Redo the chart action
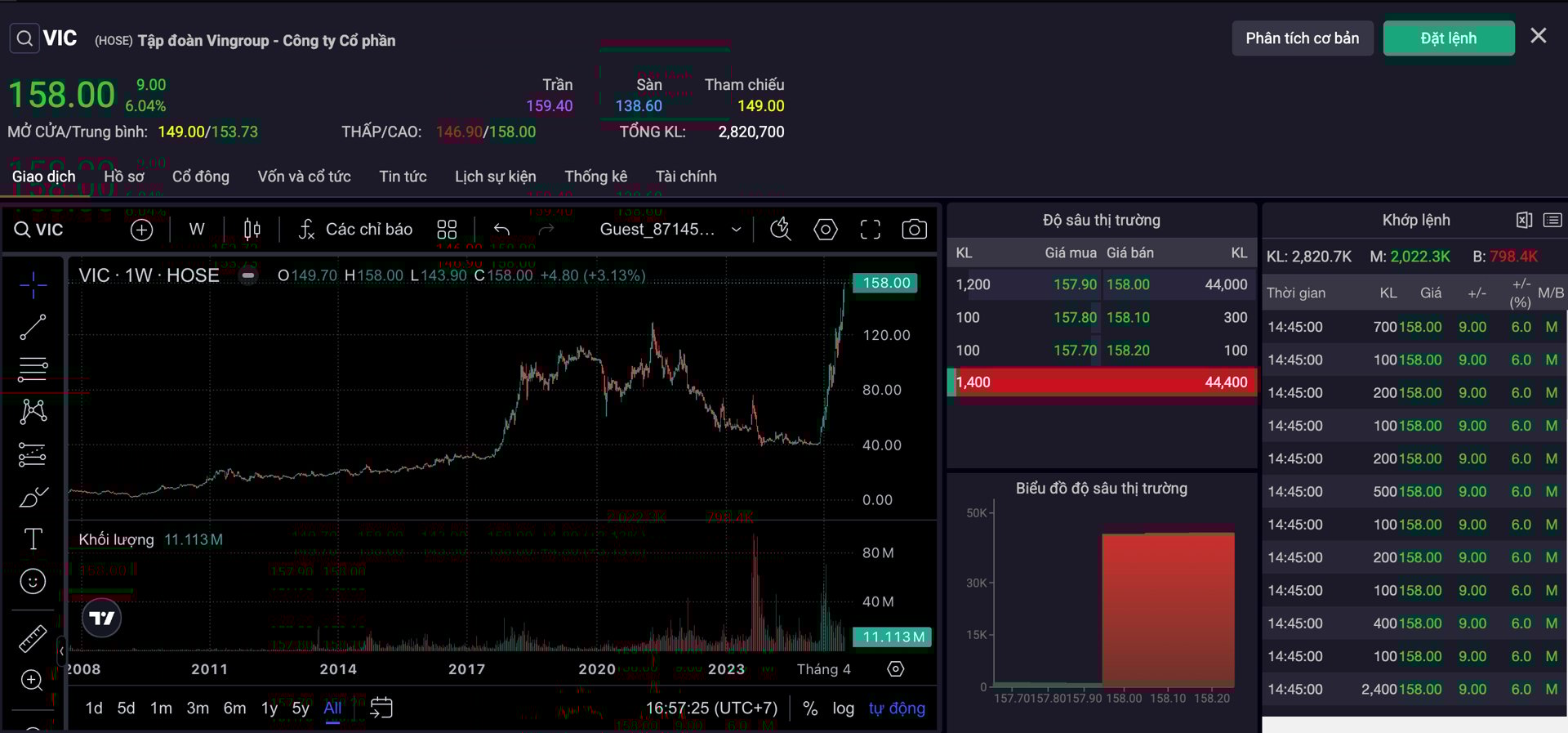The image size is (1568, 733). coord(546,230)
